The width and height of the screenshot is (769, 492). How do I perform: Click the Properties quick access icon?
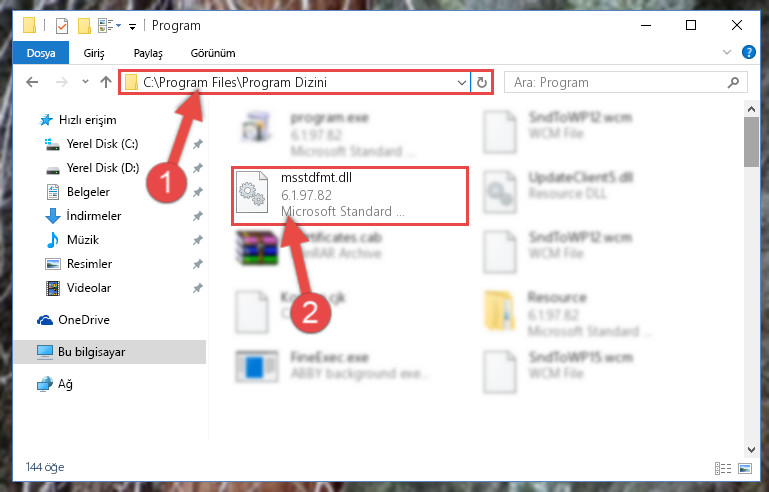[62, 26]
